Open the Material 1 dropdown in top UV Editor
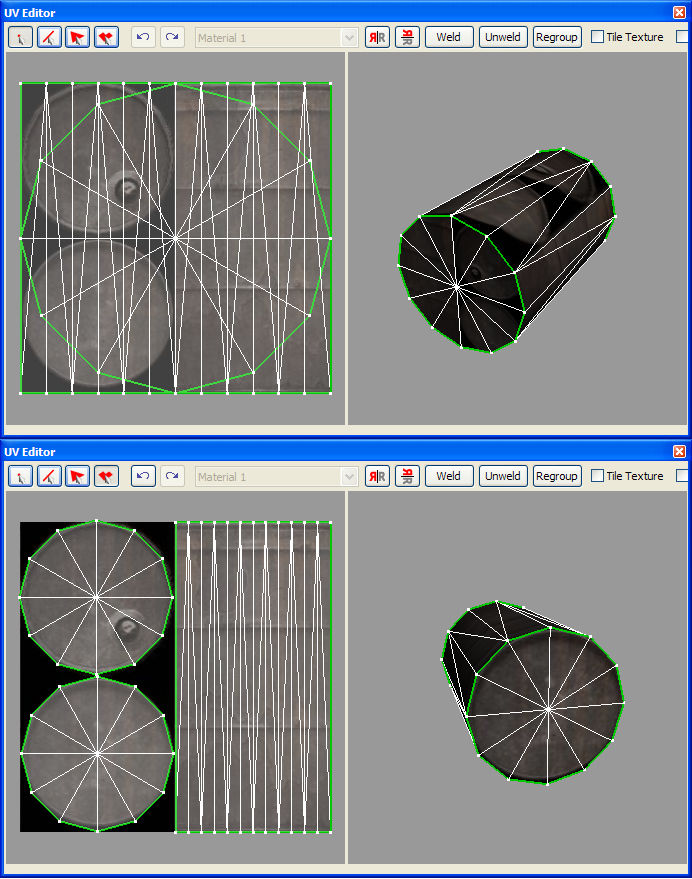 349,38
